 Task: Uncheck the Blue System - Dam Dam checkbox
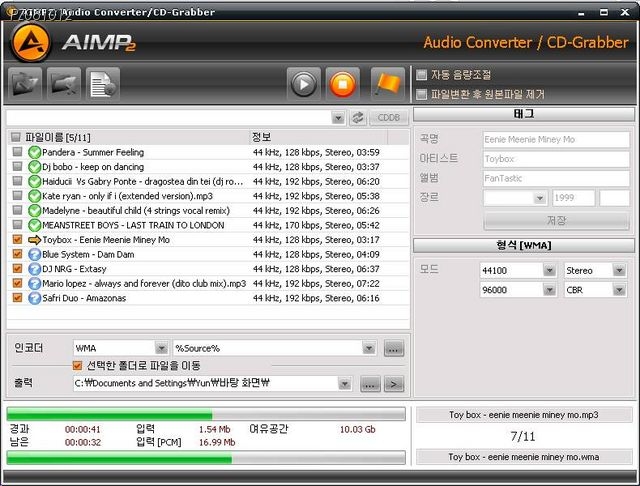[x=17, y=254]
